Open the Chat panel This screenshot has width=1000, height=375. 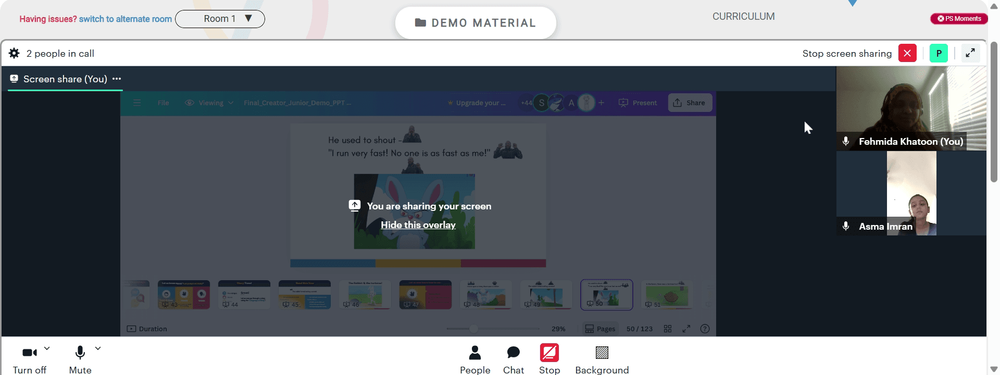click(x=513, y=360)
